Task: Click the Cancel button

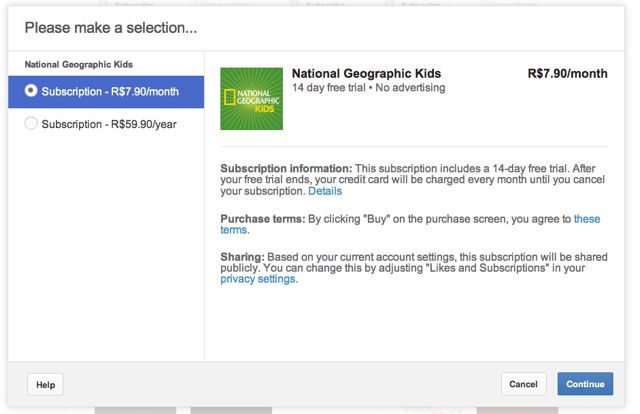Action: [523, 384]
